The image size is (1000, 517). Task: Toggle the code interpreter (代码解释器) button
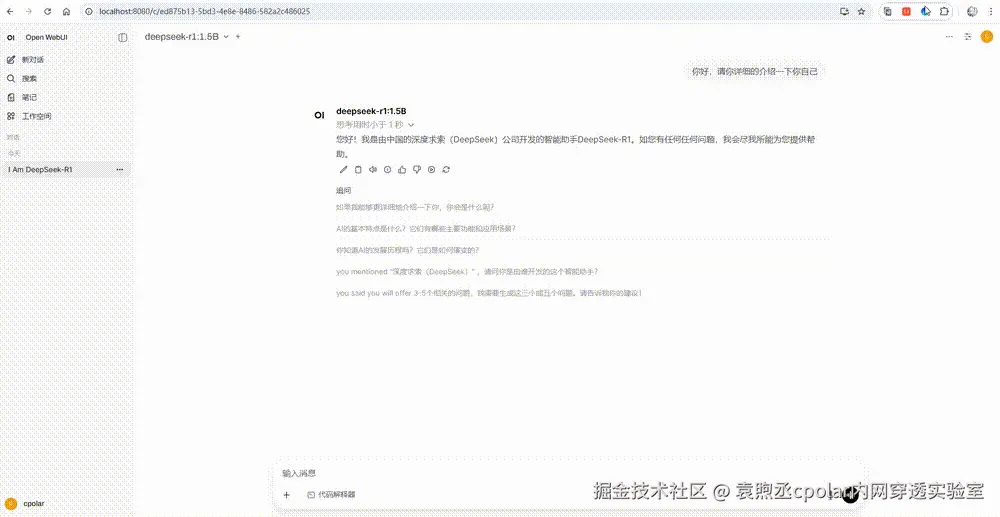(x=331, y=495)
